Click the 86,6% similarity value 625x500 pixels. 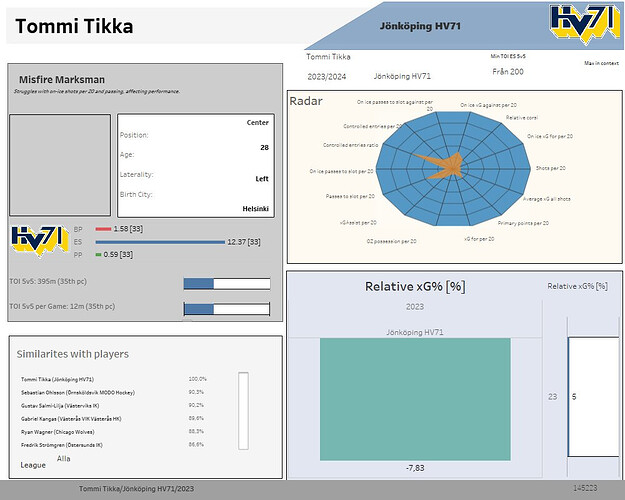196,444
